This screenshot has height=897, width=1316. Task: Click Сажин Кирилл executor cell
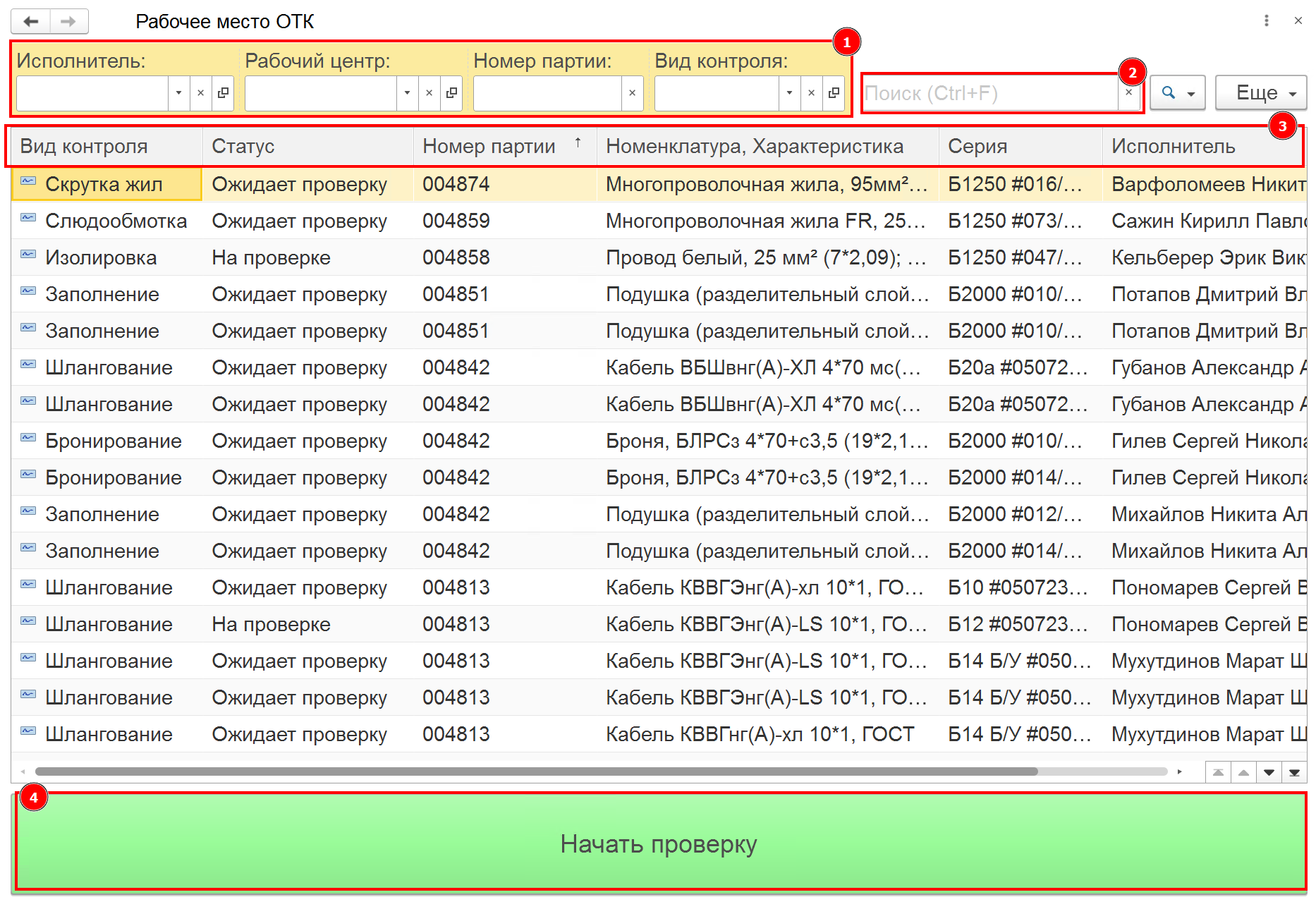[1205, 221]
